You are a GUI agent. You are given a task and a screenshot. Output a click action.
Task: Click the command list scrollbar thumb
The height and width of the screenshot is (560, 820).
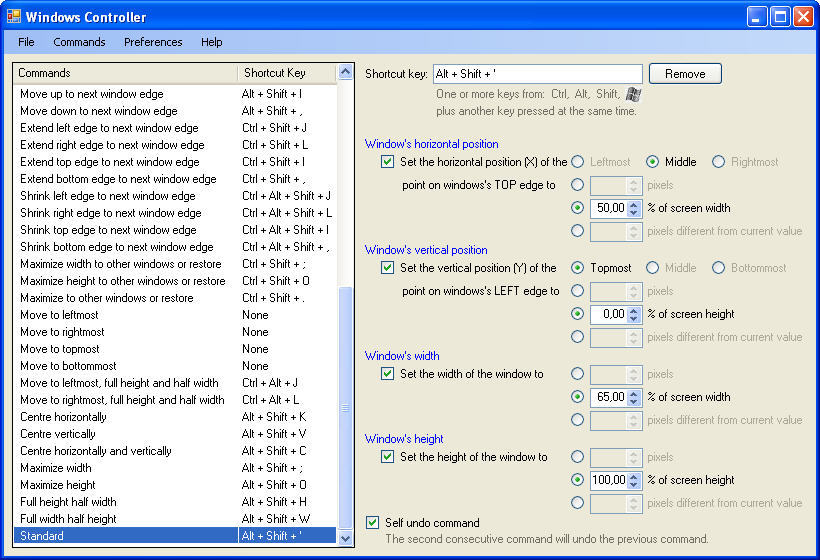point(345,408)
